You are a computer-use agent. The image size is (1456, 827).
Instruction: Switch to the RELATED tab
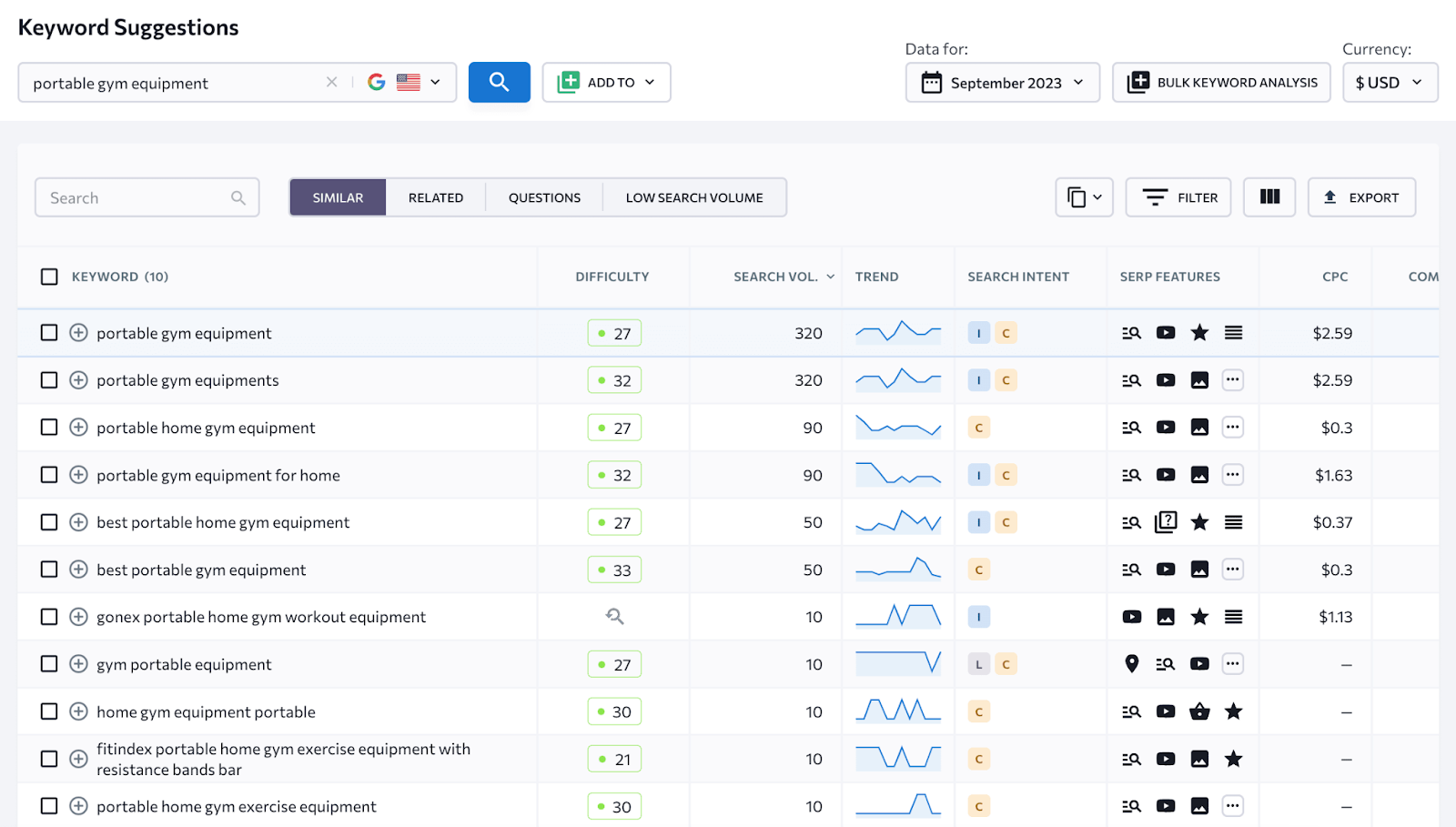point(436,197)
